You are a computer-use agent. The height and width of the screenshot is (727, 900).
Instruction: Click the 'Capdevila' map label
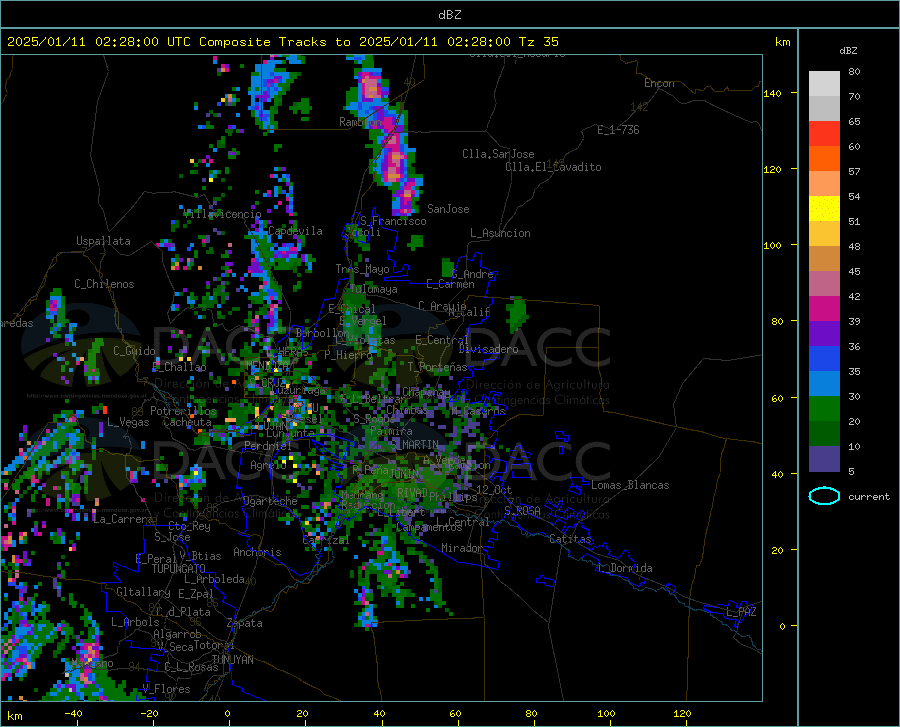[x=295, y=231]
